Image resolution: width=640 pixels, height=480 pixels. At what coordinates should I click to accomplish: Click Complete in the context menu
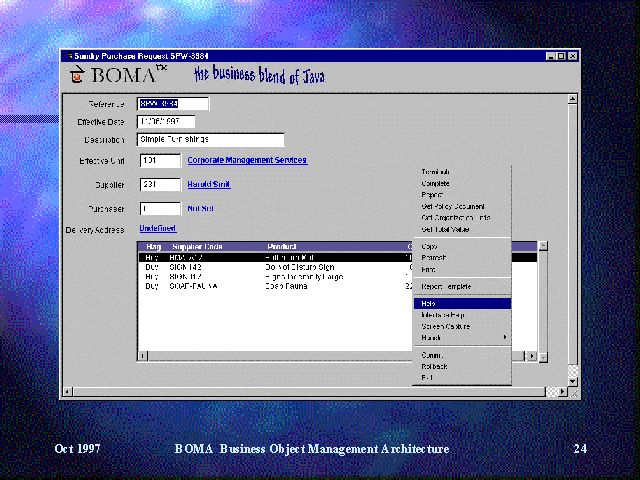pos(435,184)
